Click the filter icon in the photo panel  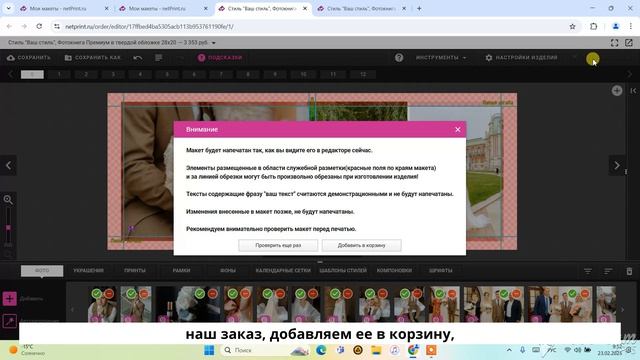point(588,271)
